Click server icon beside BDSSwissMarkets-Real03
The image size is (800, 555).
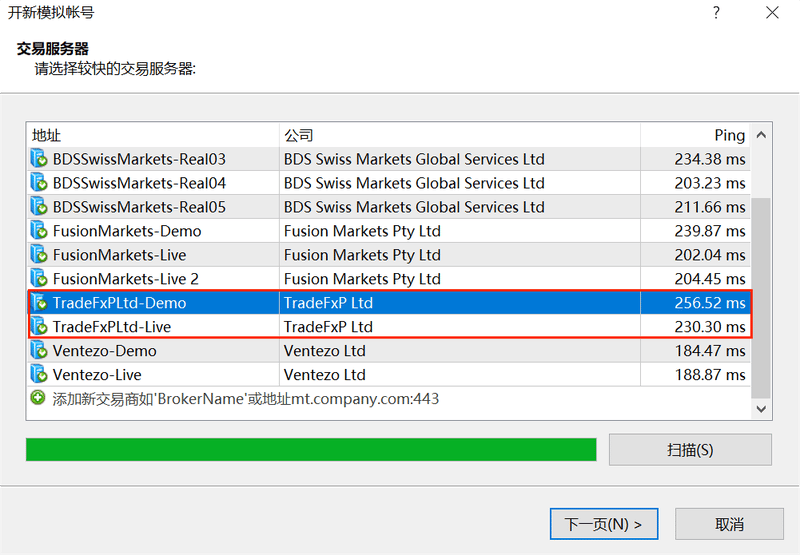pyautogui.click(x=39, y=159)
